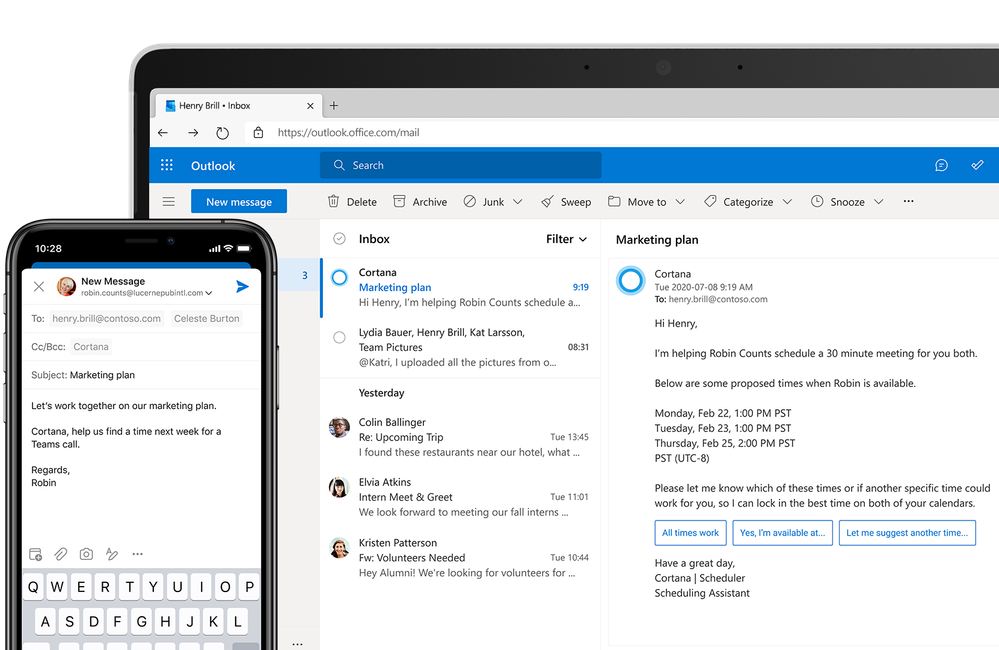The image size is (999, 650).
Task: Click Colin Ballinger's avatar photo
Action: 339,428
